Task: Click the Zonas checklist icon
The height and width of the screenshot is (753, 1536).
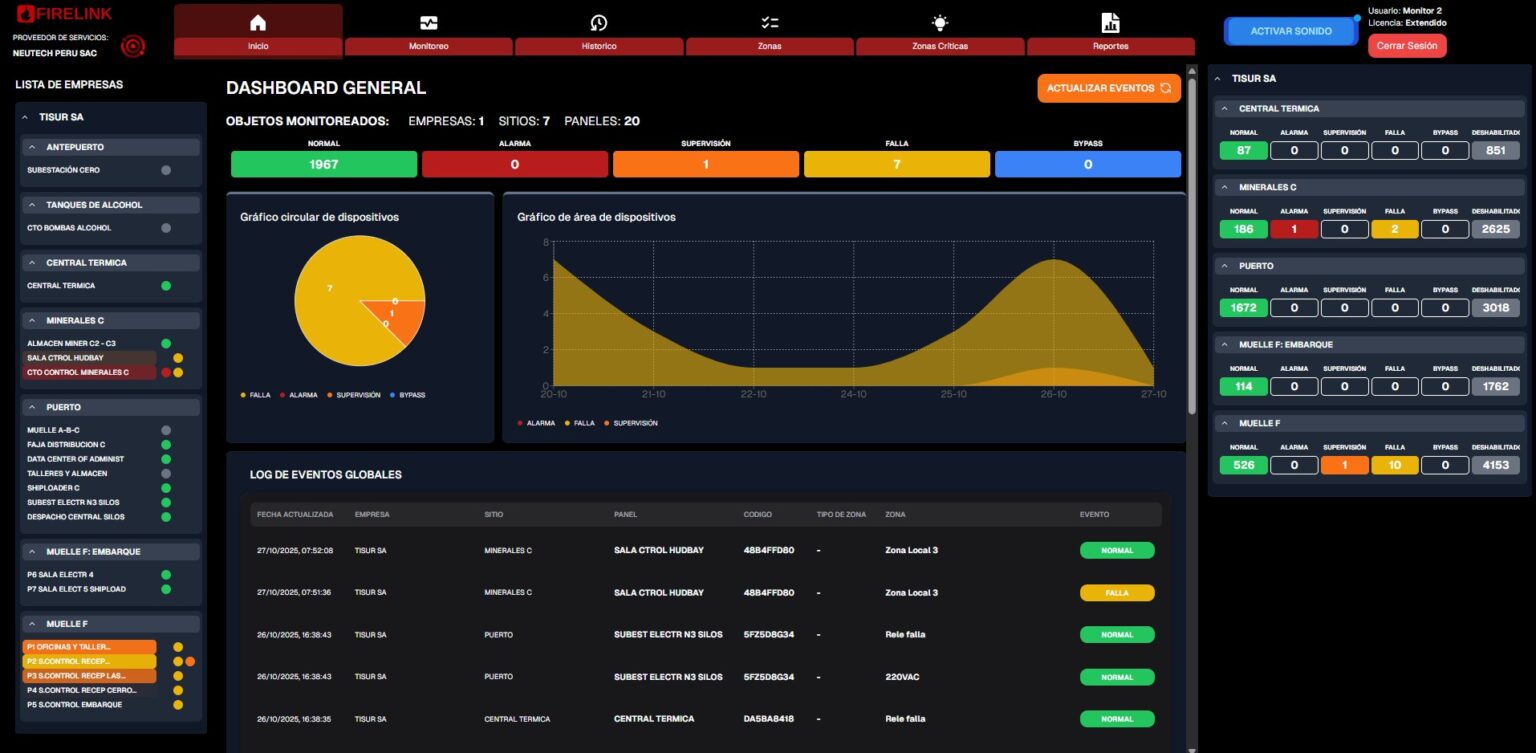Action: click(x=769, y=23)
